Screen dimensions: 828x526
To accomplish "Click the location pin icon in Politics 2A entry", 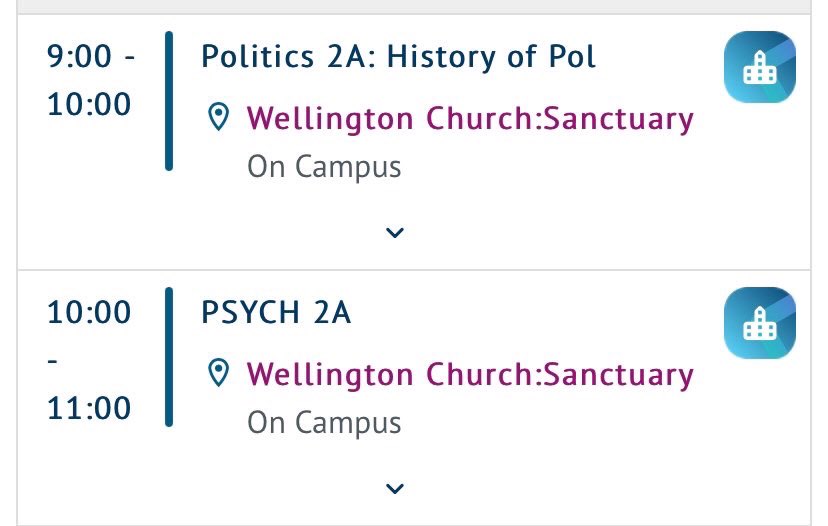I will (218, 117).
